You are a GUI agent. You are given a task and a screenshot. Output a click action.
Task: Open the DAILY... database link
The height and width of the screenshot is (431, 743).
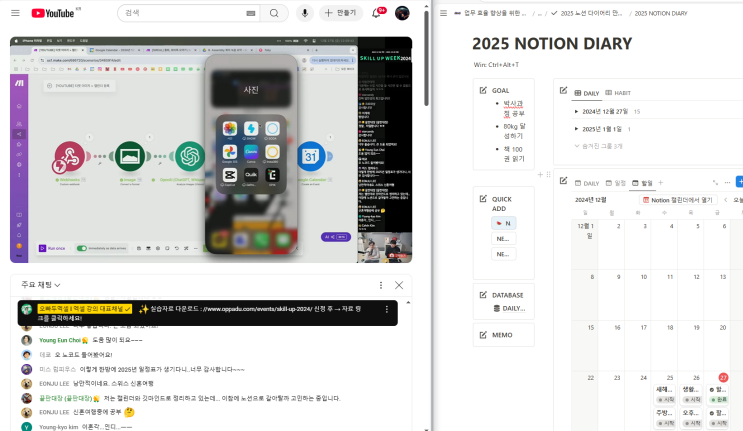(509, 308)
